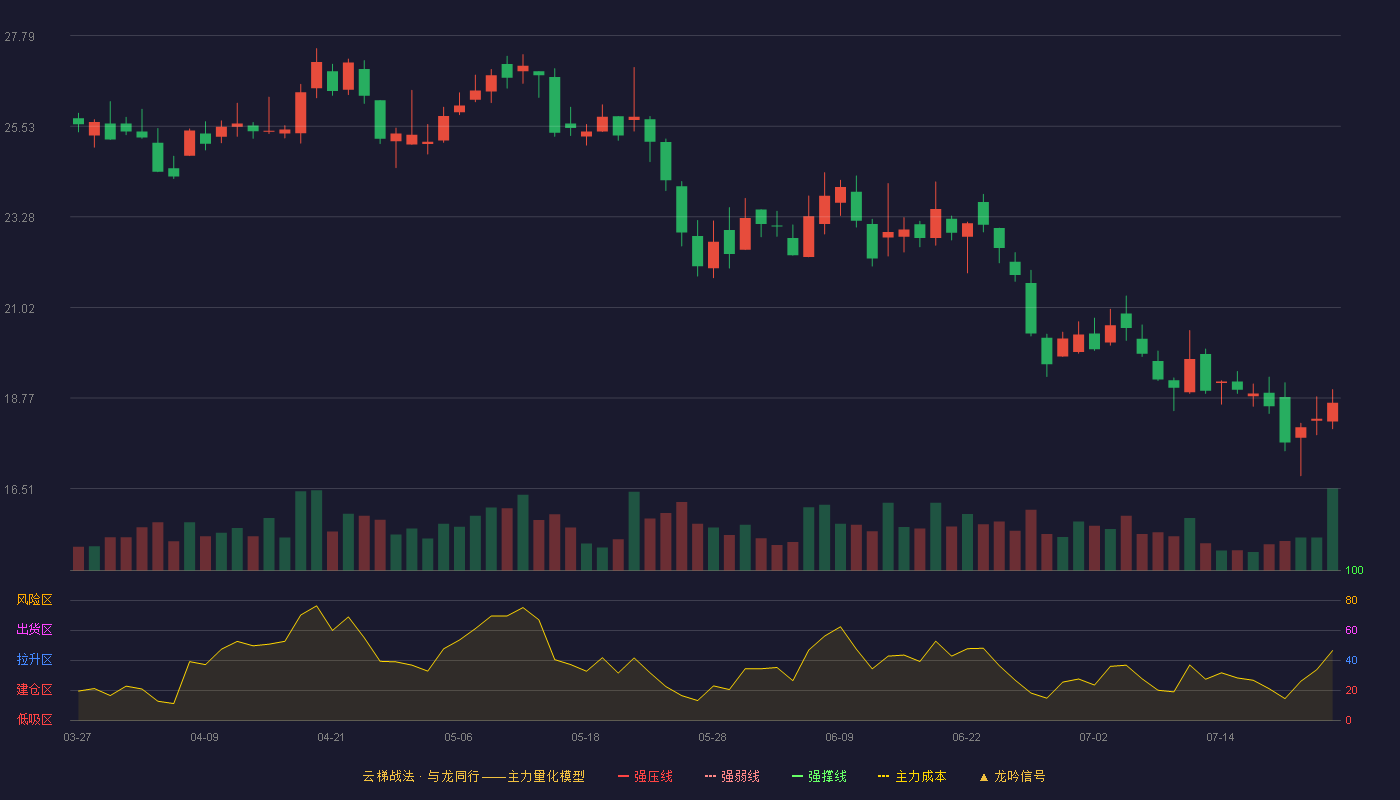
Task: Click the 云梯战法 · 与龙同行 model legend title
Action: pyautogui.click(x=473, y=776)
